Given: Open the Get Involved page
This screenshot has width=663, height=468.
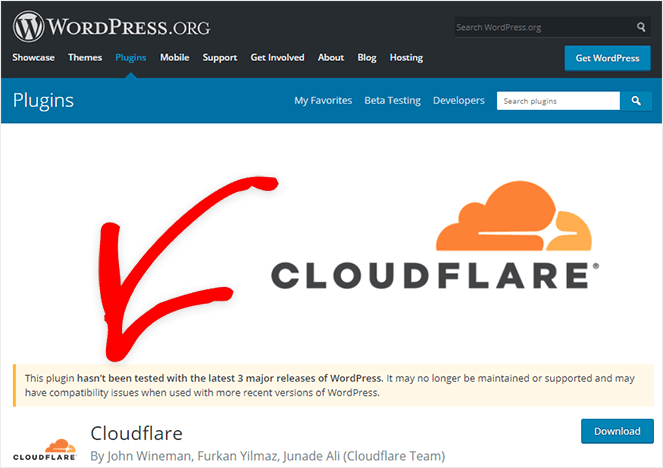Looking at the screenshot, I should point(277,58).
